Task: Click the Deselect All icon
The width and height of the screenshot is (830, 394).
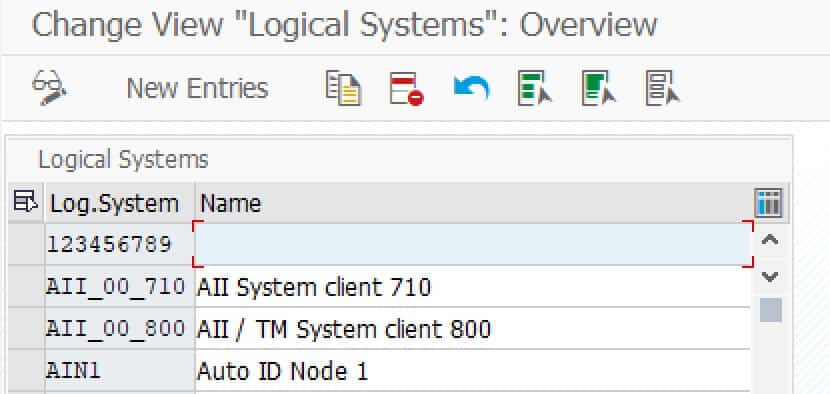Action: click(663, 88)
